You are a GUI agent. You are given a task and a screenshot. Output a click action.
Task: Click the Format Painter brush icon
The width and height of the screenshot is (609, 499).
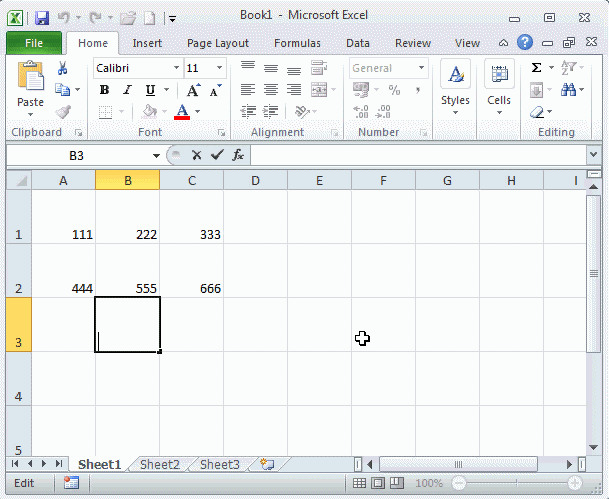[63, 112]
